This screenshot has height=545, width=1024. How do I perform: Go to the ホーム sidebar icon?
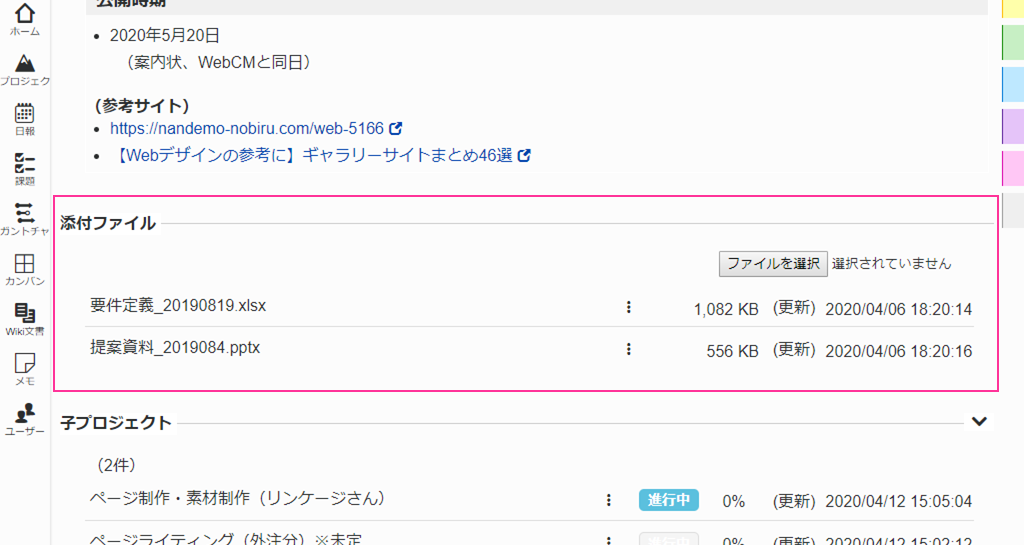coord(25,18)
